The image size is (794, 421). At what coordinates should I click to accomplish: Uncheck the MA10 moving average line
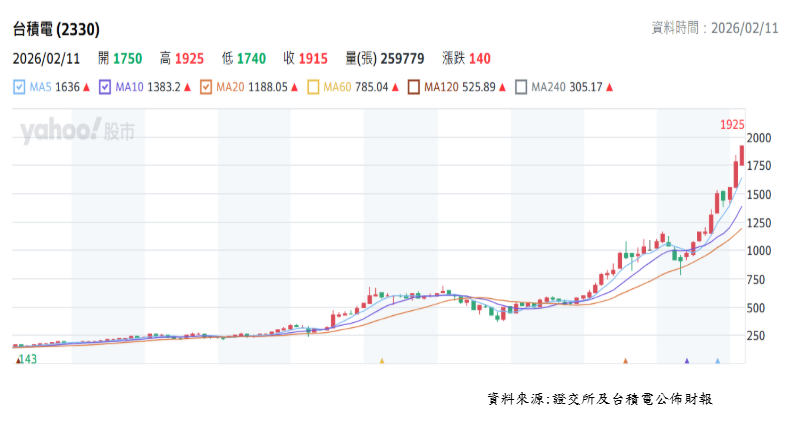[x=105, y=88]
